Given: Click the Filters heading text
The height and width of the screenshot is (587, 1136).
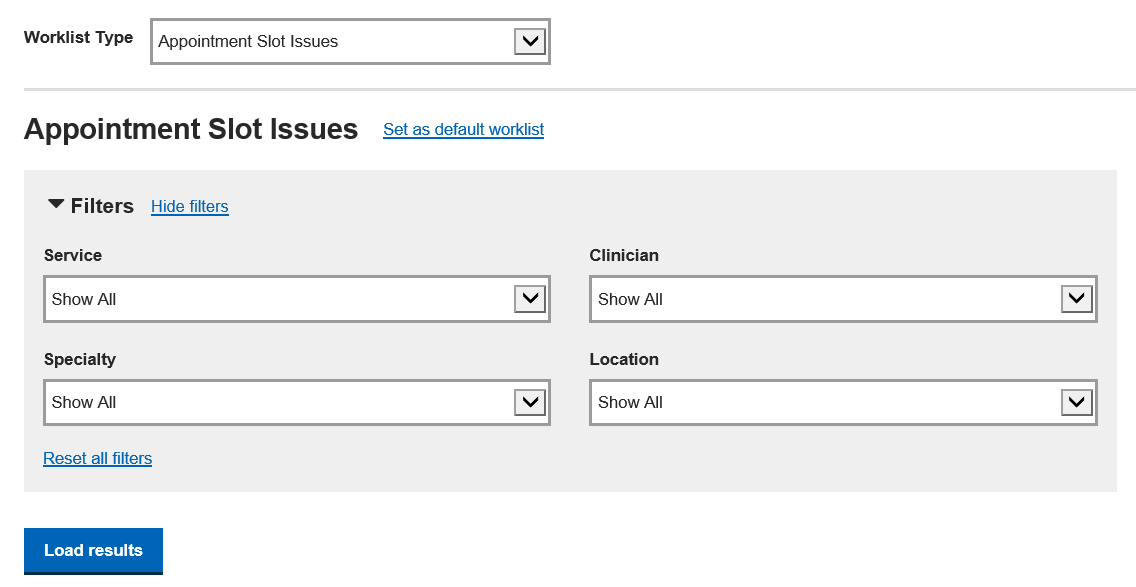Looking at the screenshot, I should pyautogui.click(x=102, y=206).
